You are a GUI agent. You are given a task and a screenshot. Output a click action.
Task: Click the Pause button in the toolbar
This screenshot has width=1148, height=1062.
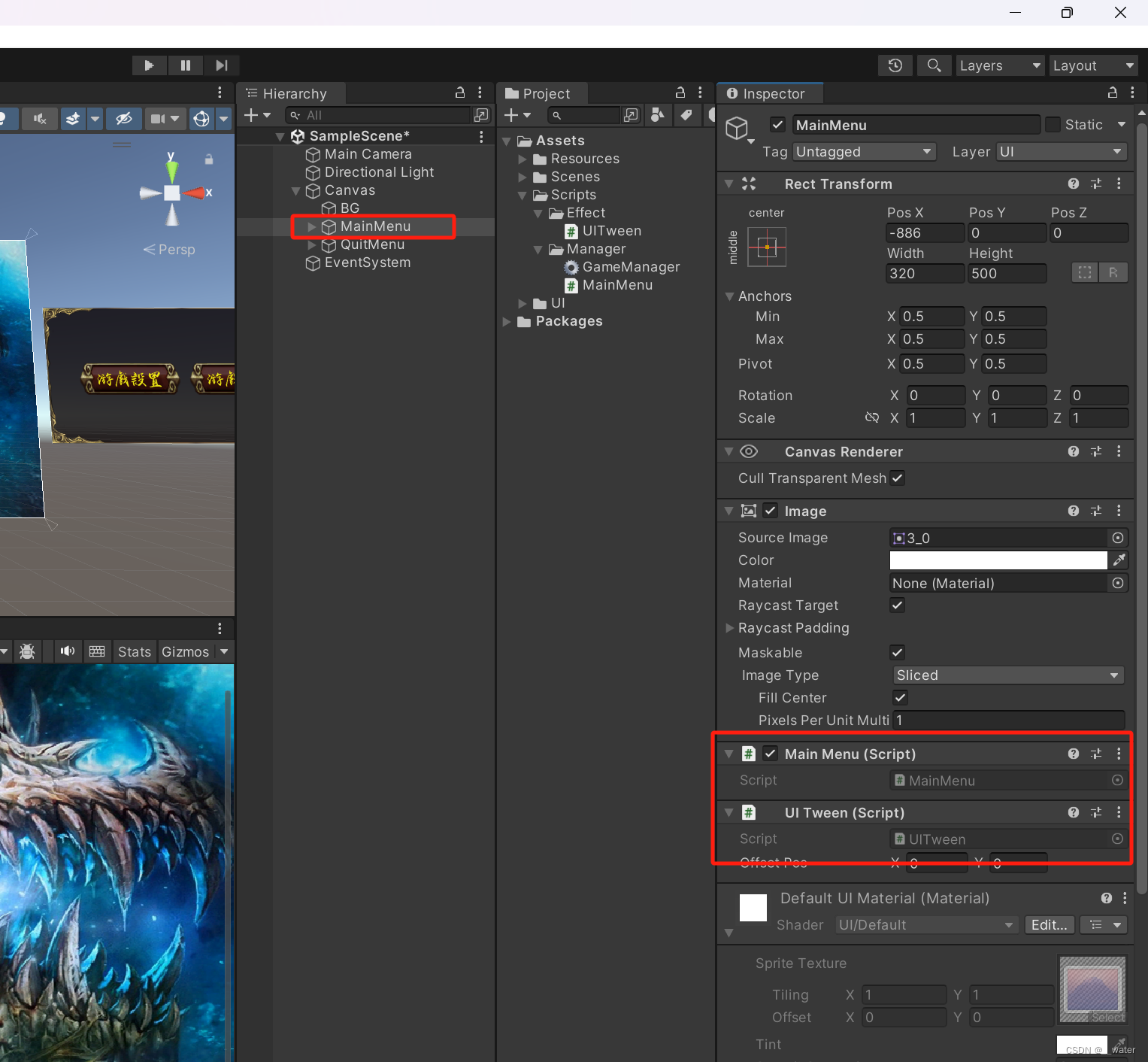coord(185,65)
